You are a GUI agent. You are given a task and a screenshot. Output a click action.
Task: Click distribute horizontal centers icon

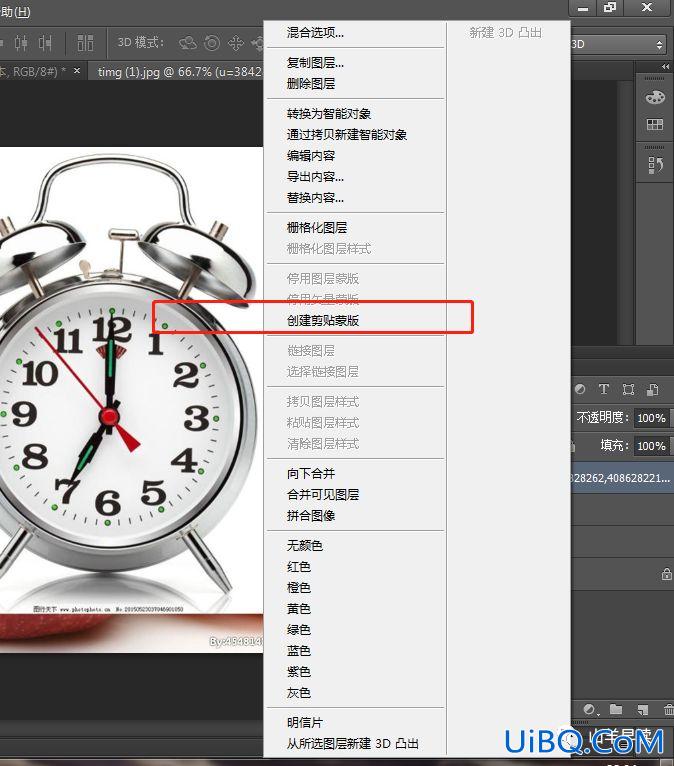(21, 43)
